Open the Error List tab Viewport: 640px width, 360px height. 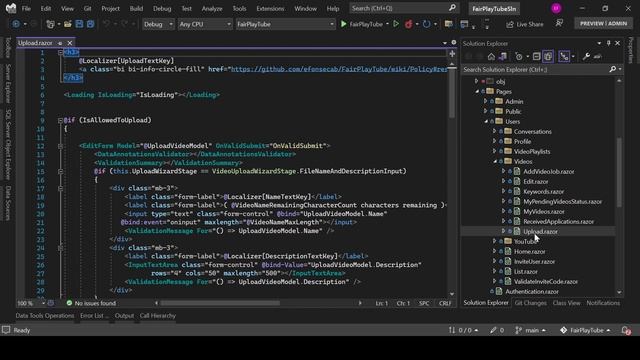pyautogui.click(x=93, y=316)
